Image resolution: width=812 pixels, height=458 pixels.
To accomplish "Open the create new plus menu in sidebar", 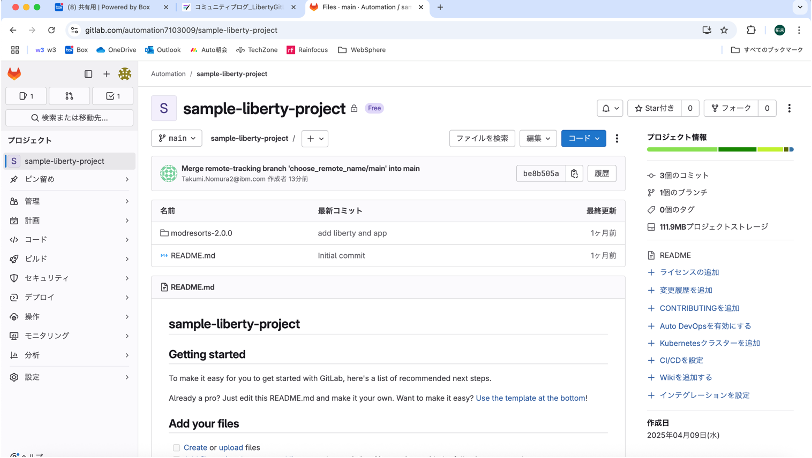I will (x=106, y=74).
